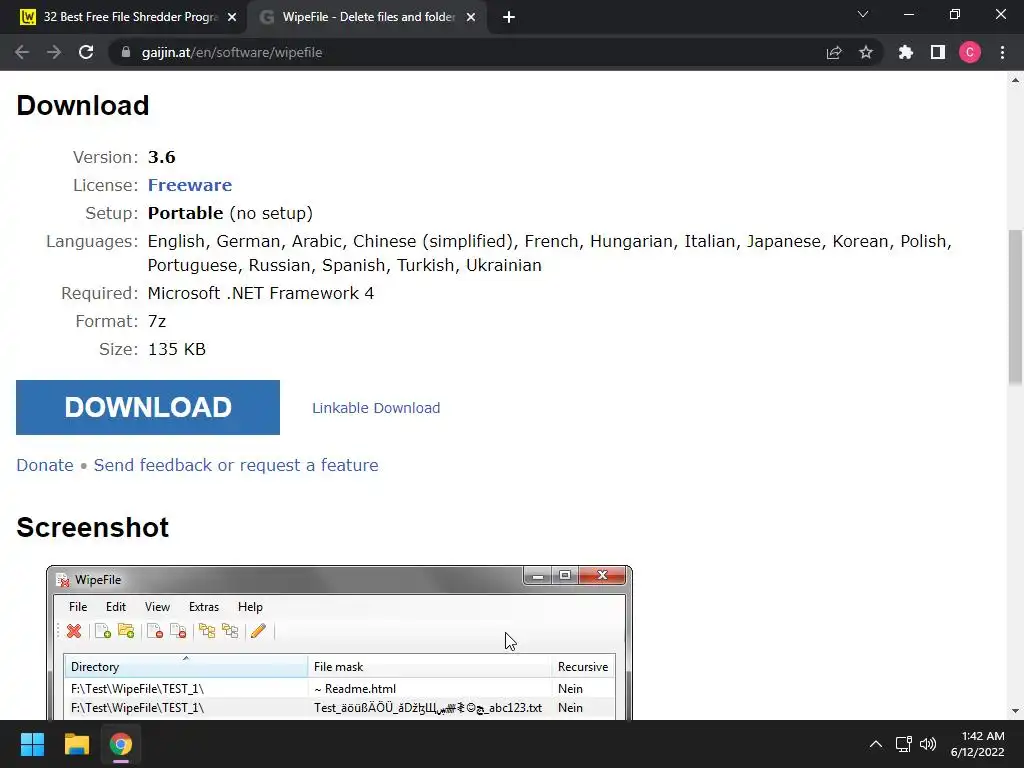This screenshot has height=768, width=1024.
Task: Open a new browser tab
Action: 509,17
